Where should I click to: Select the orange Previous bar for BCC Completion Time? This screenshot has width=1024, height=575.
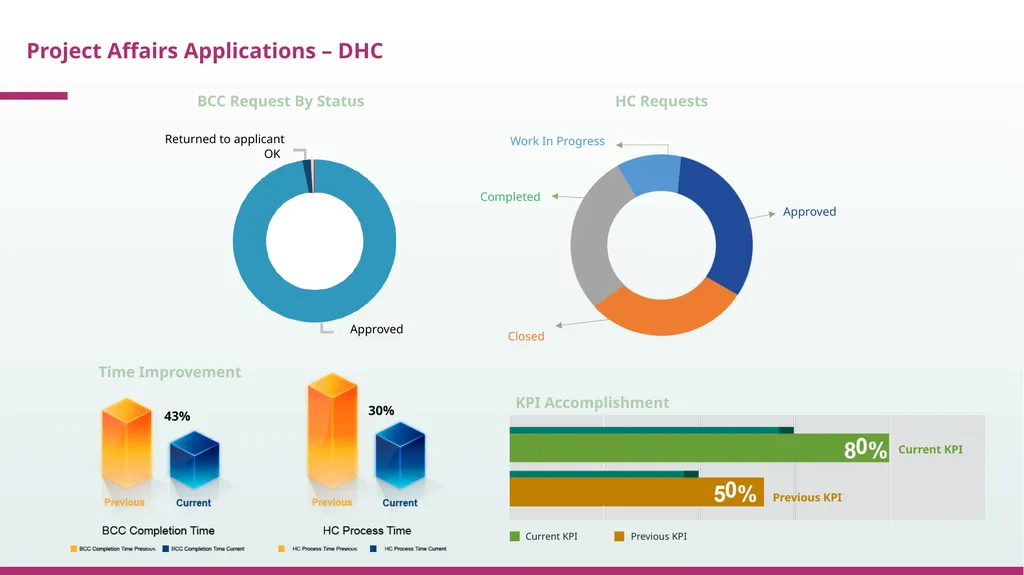pos(127,444)
